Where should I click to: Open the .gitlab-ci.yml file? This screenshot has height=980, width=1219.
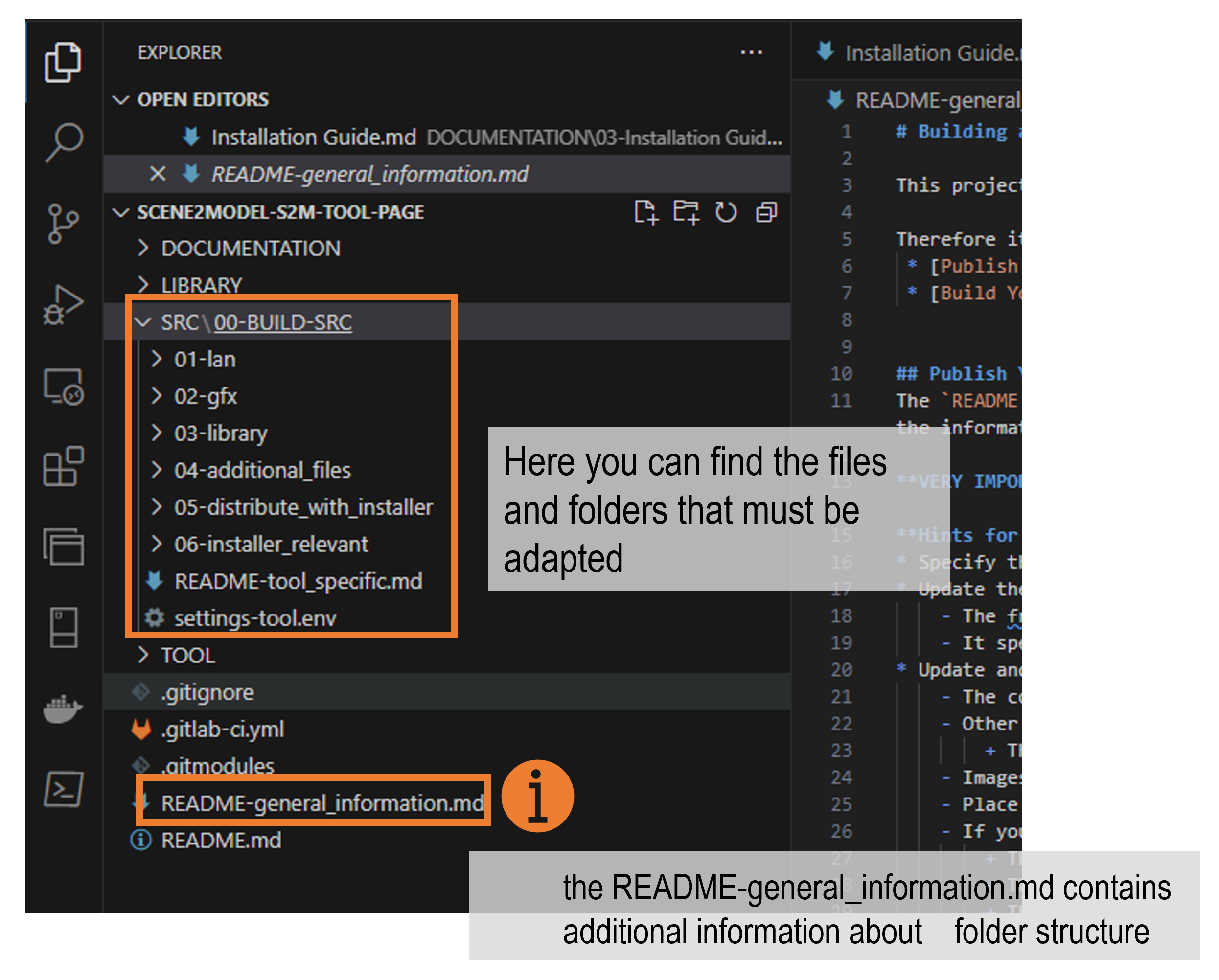click(x=222, y=729)
